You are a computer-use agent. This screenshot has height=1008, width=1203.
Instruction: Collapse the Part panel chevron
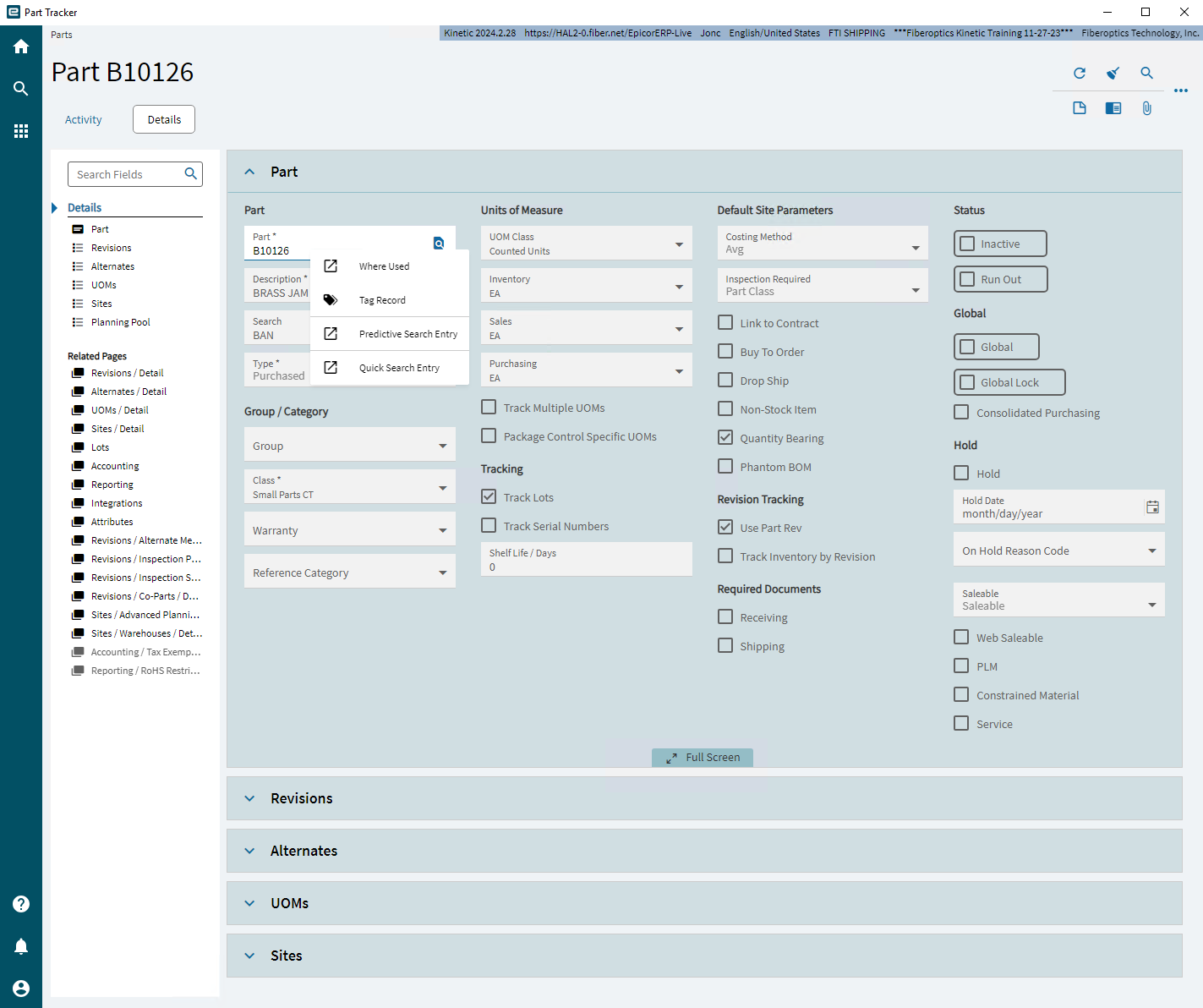tap(249, 172)
